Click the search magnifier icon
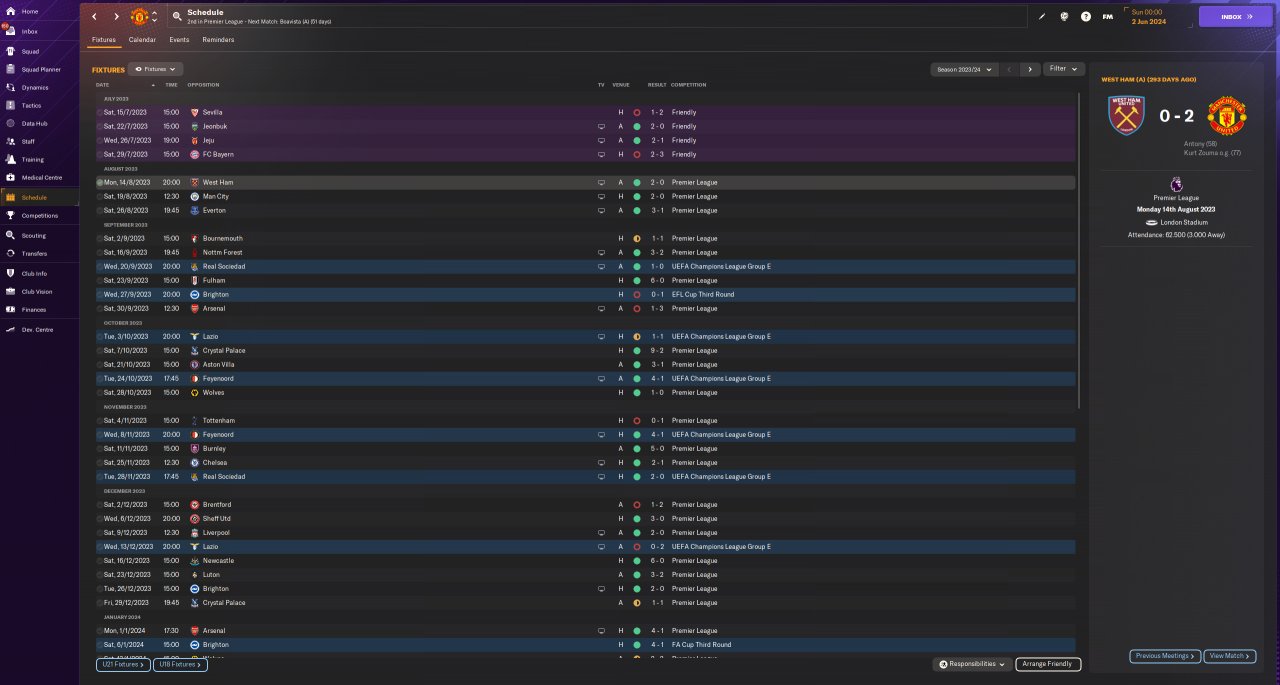 pyautogui.click(x=177, y=16)
